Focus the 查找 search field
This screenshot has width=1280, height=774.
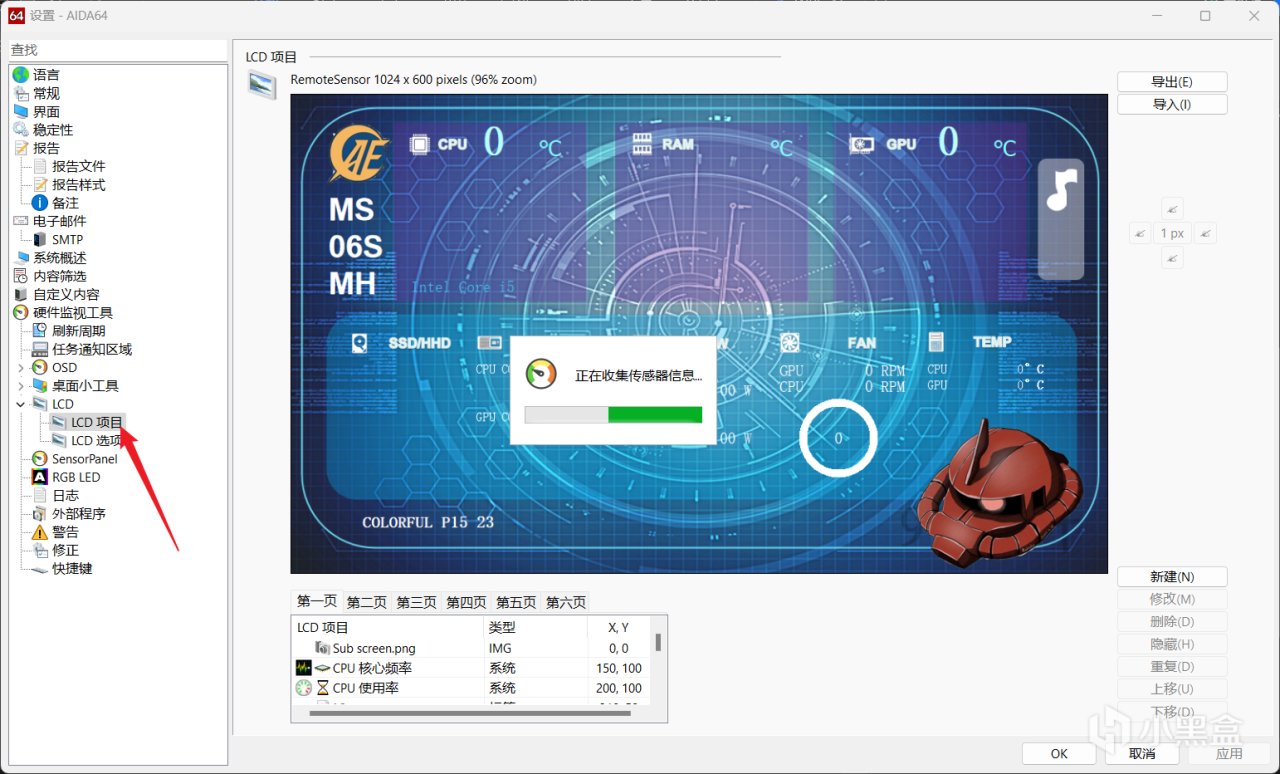118,50
